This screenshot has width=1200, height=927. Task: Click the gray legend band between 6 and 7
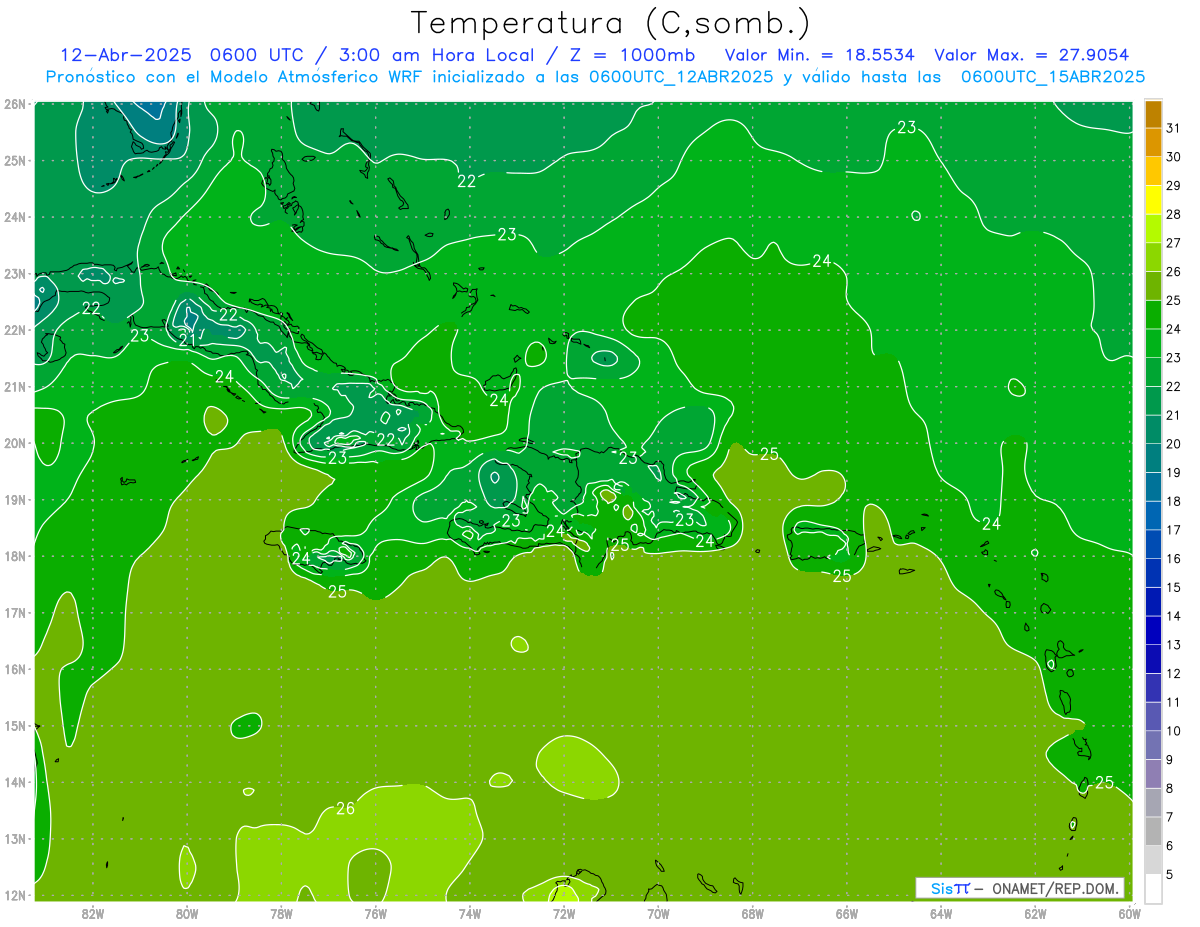pyautogui.click(x=1153, y=832)
